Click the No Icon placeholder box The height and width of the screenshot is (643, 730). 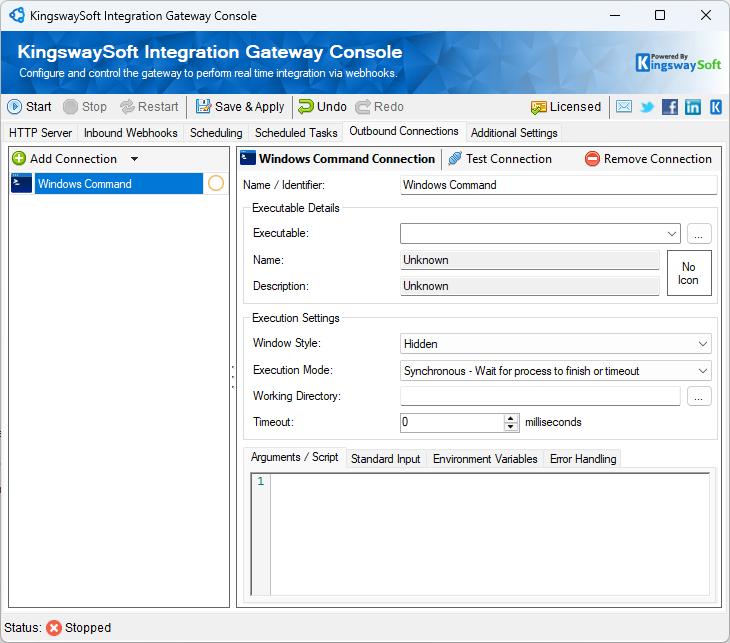click(689, 273)
